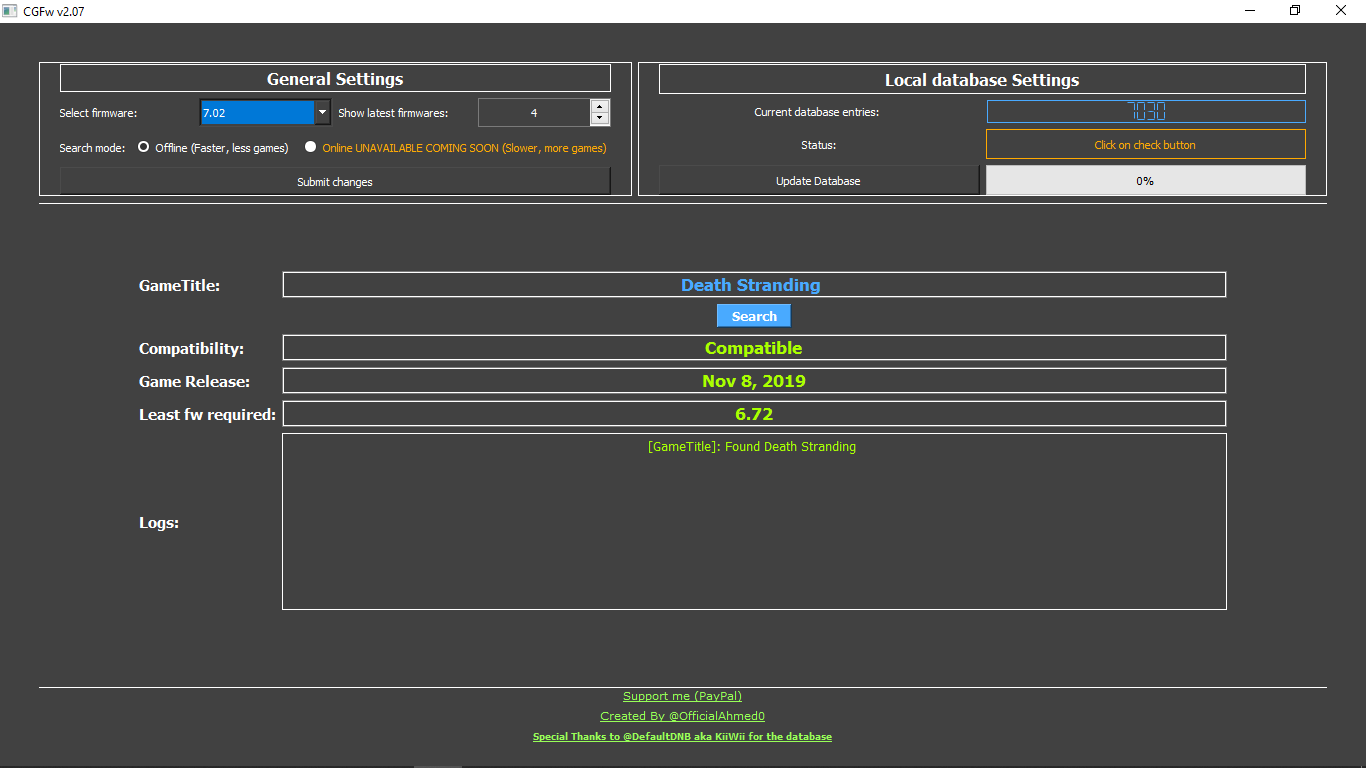The image size is (1366, 768).
Task: Click the Current database entries counter display
Action: (x=1146, y=111)
